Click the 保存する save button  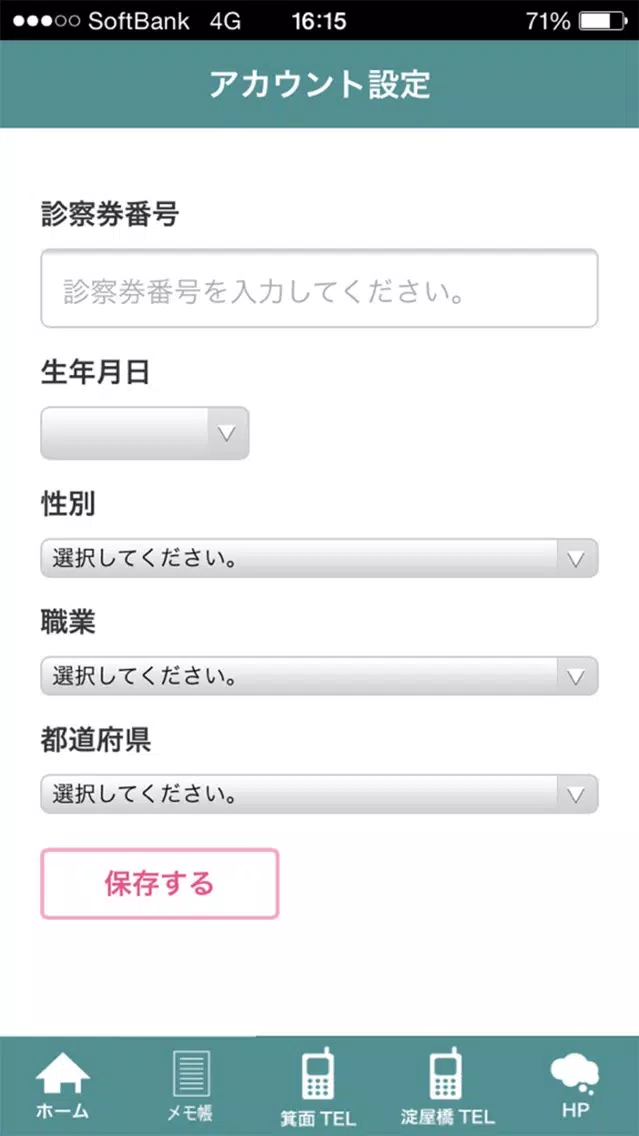tap(159, 884)
